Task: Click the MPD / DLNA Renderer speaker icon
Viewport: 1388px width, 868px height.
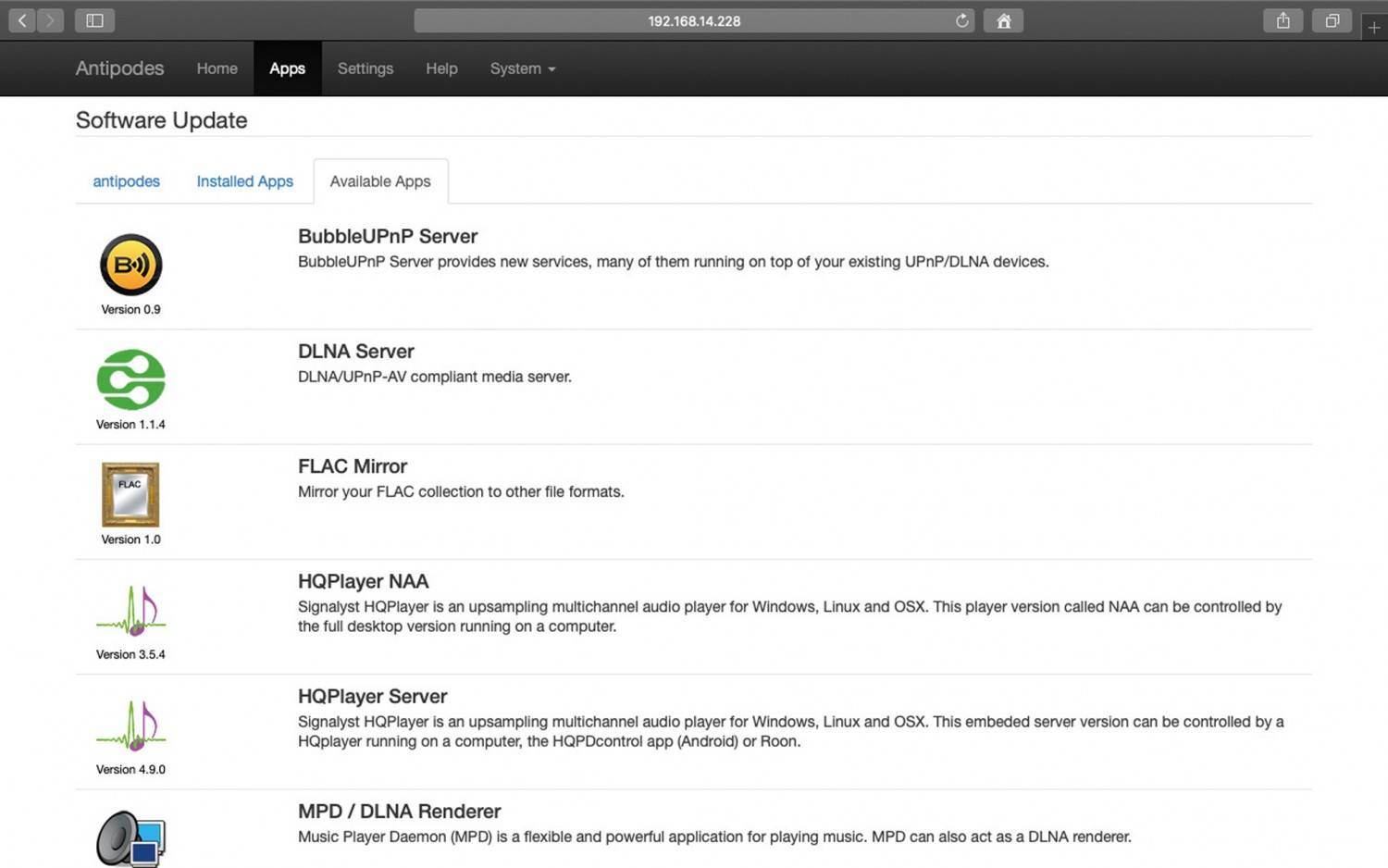Action: coord(130,838)
